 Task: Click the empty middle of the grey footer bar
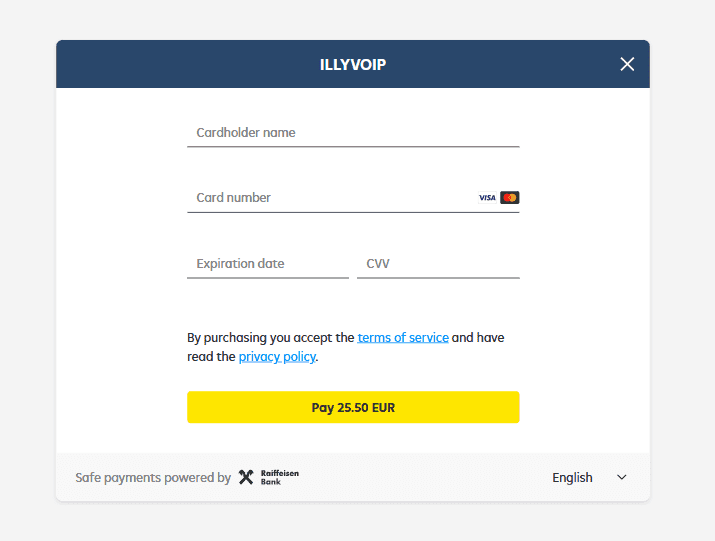point(420,477)
